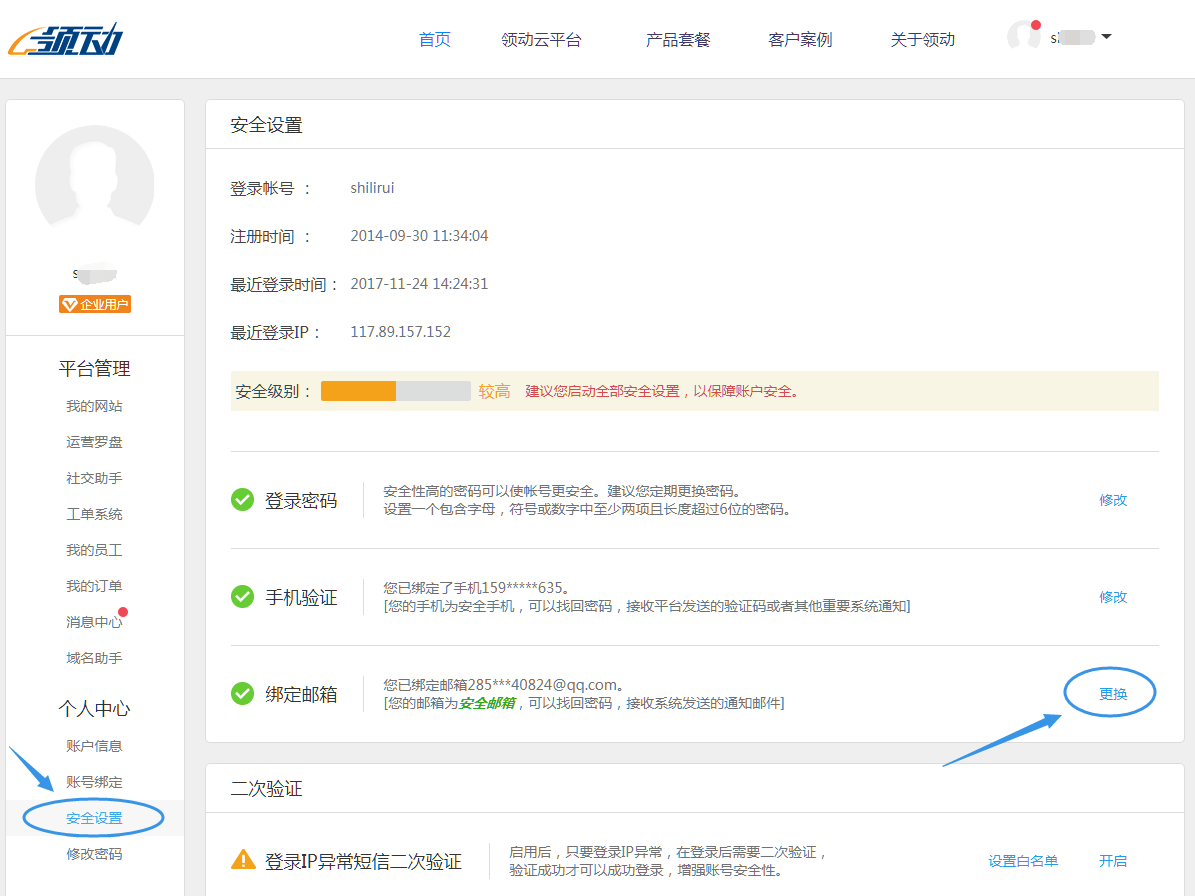This screenshot has width=1195, height=896.
Task: Switch to the 领动云平台 tab
Action: tap(541, 38)
